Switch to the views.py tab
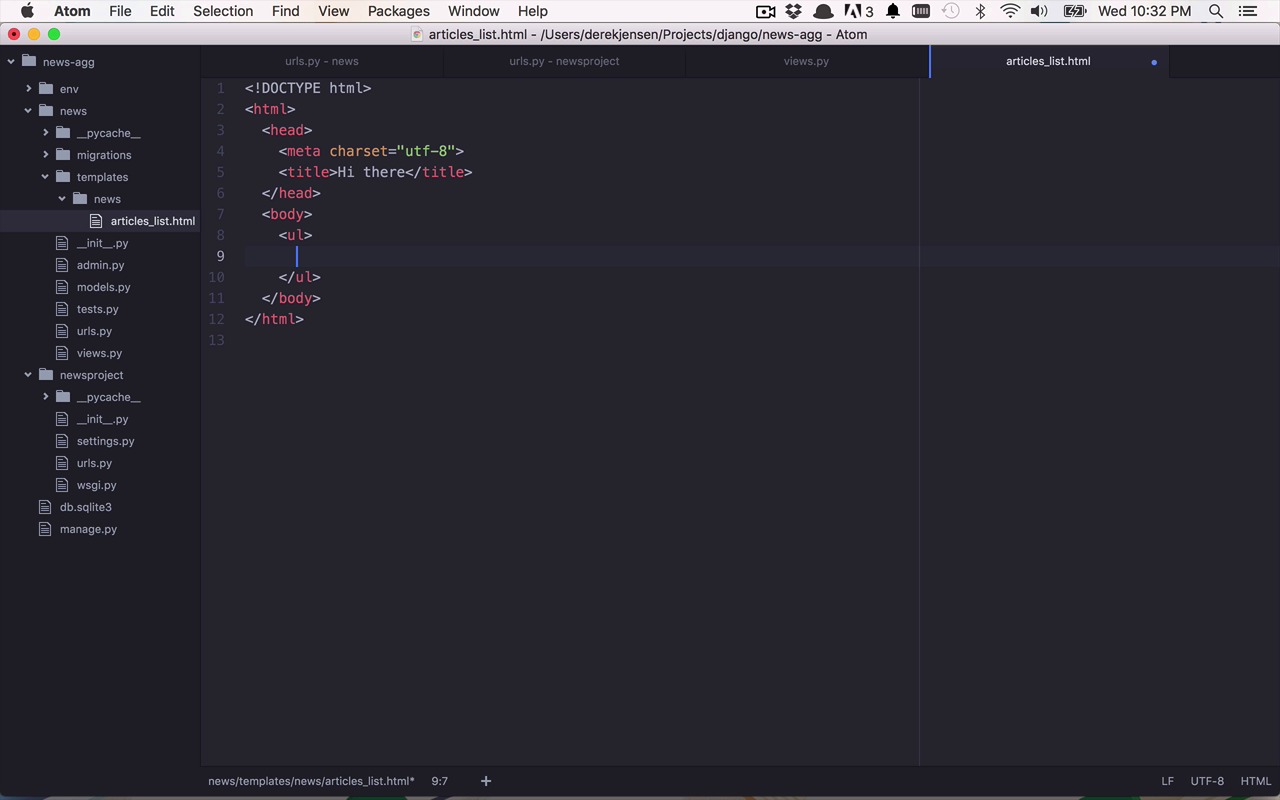1280x800 pixels. (x=806, y=61)
